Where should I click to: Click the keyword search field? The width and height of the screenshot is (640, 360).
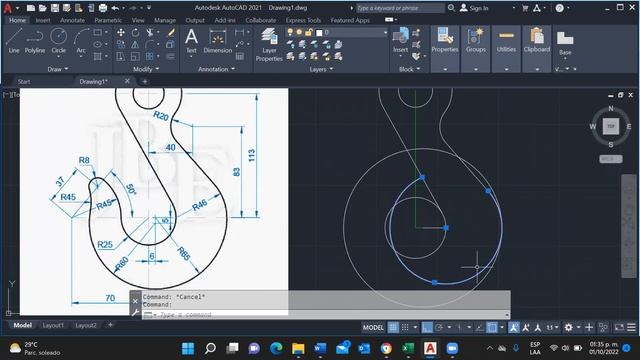click(x=400, y=8)
